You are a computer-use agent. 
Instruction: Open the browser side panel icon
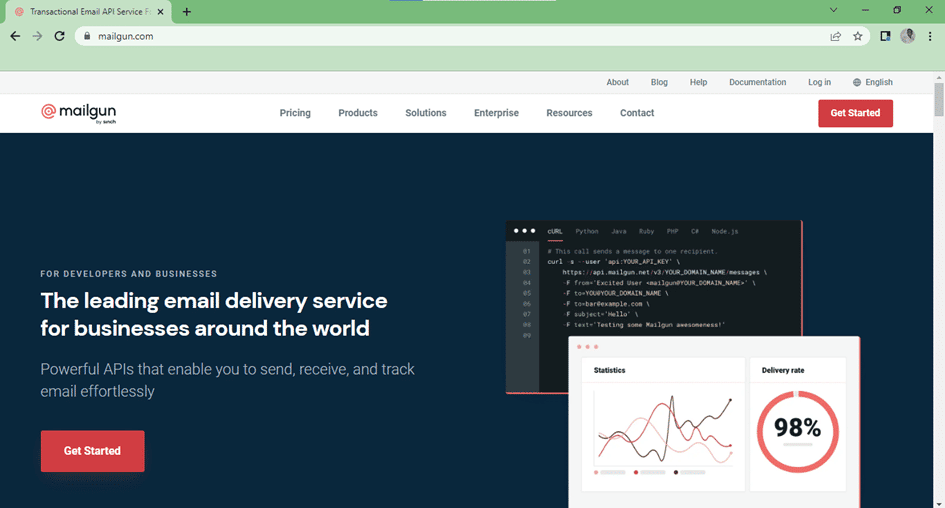click(x=885, y=36)
